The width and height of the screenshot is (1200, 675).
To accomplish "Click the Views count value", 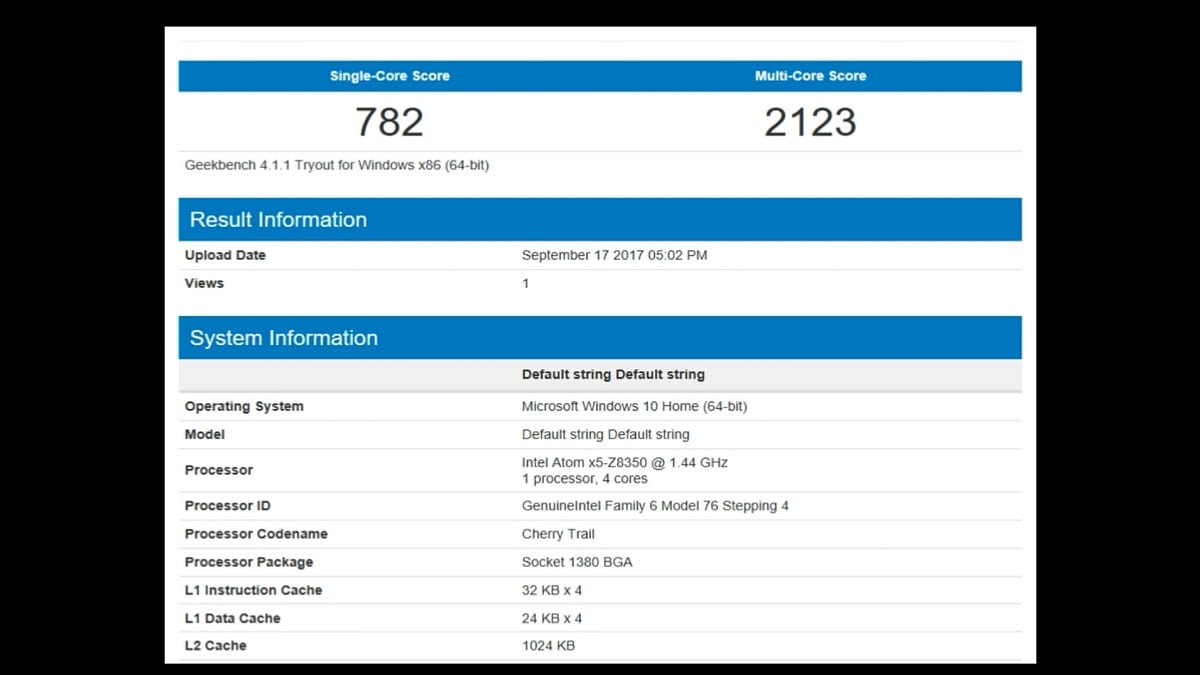I will click(x=525, y=283).
